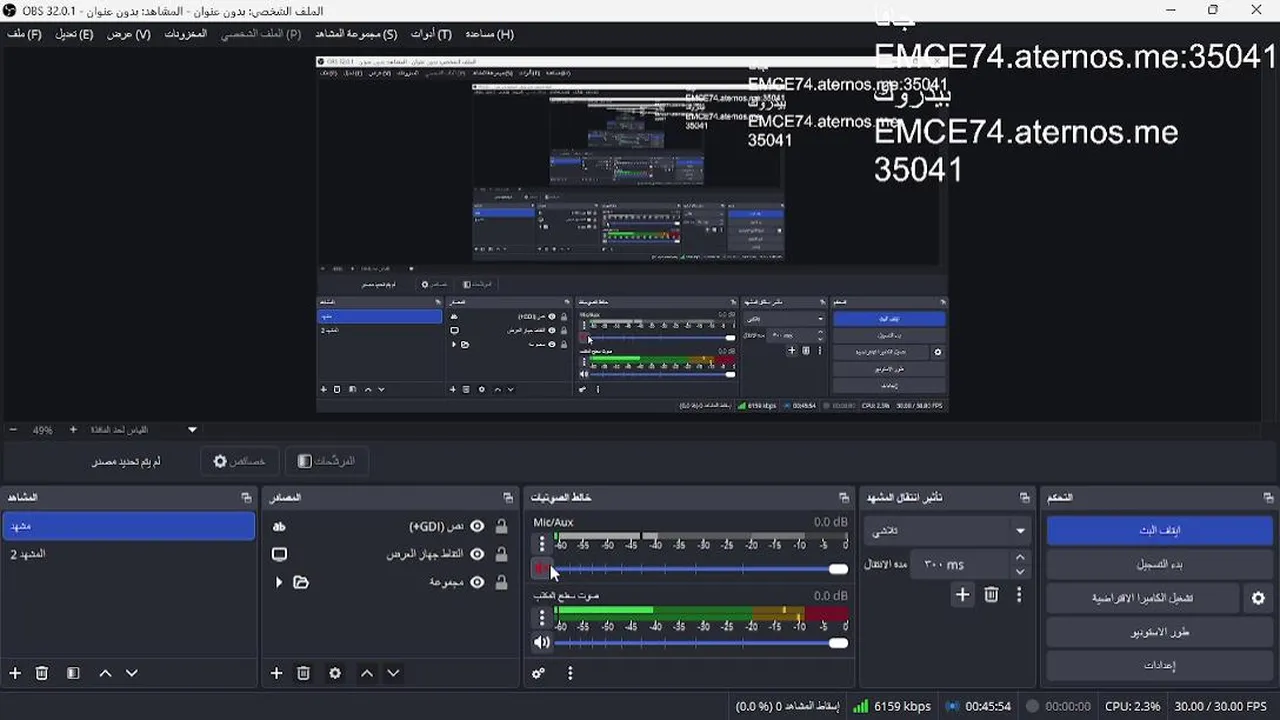This screenshot has height=720, width=1280.
Task: Toggle visibility of display capture source
Action: click(477, 554)
